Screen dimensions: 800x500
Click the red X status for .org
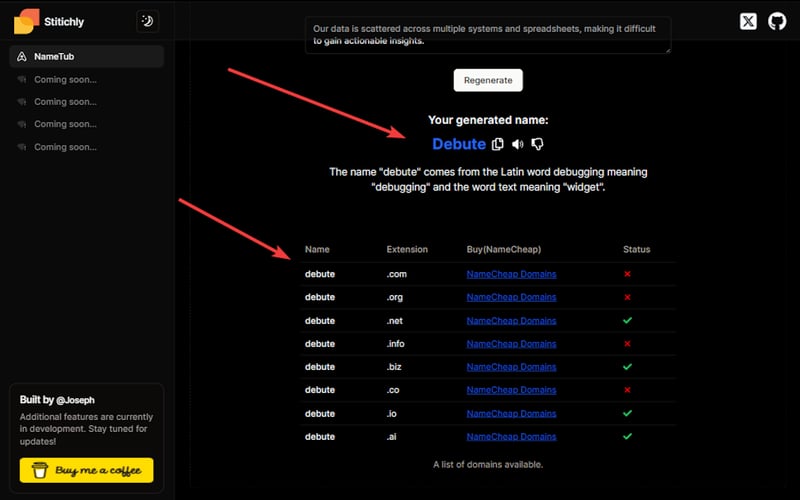pyautogui.click(x=627, y=297)
